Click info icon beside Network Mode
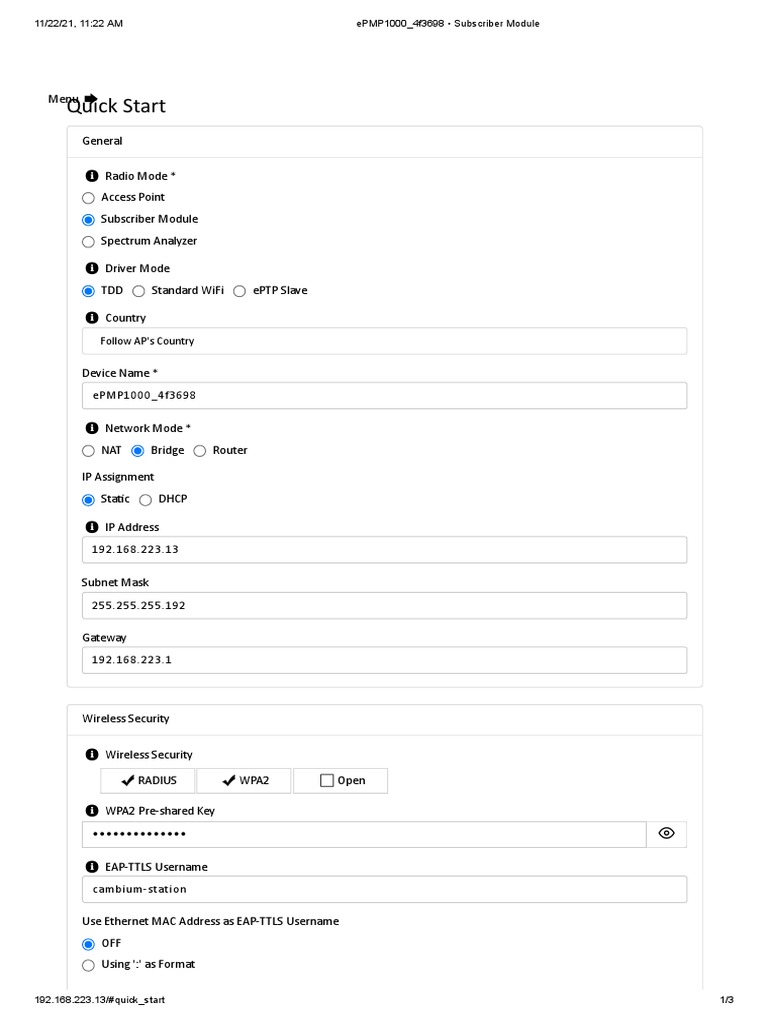The height and width of the screenshot is (1024, 768). (92, 428)
